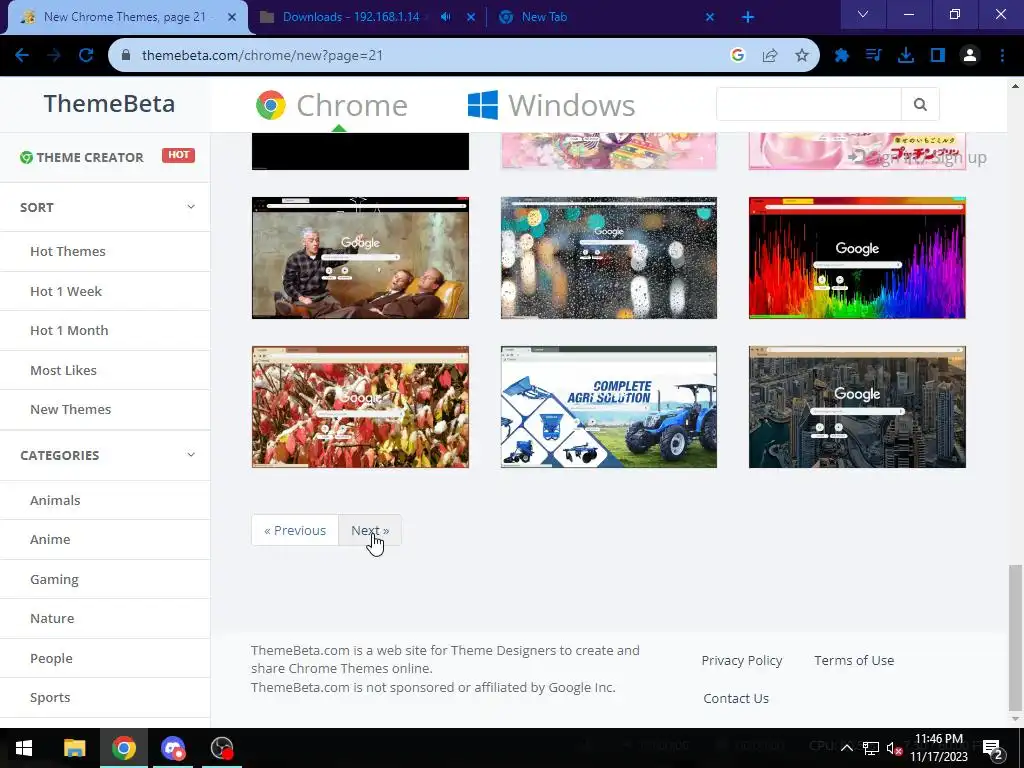1024x768 pixels.
Task: Open the notification center icon
Action: click(x=993, y=748)
